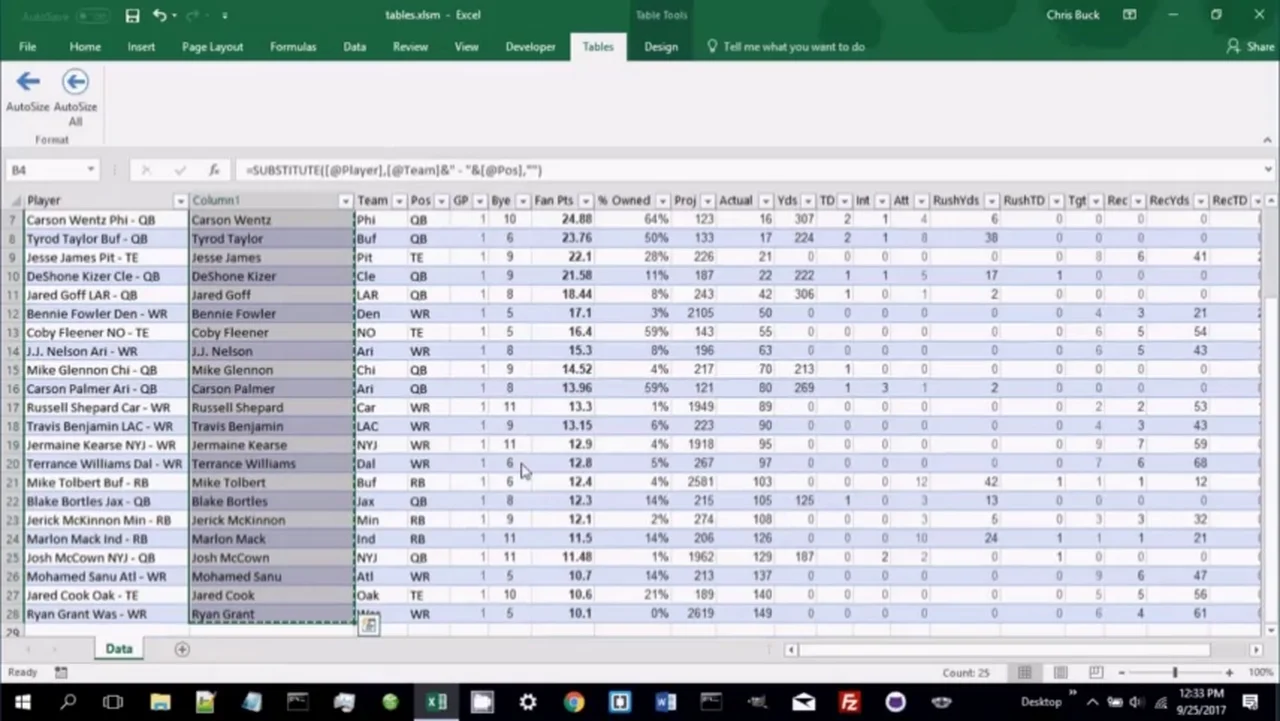Open the FileZilla icon in the taskbar
Screen dimensions: 1280x721
[x=849, y=702]
